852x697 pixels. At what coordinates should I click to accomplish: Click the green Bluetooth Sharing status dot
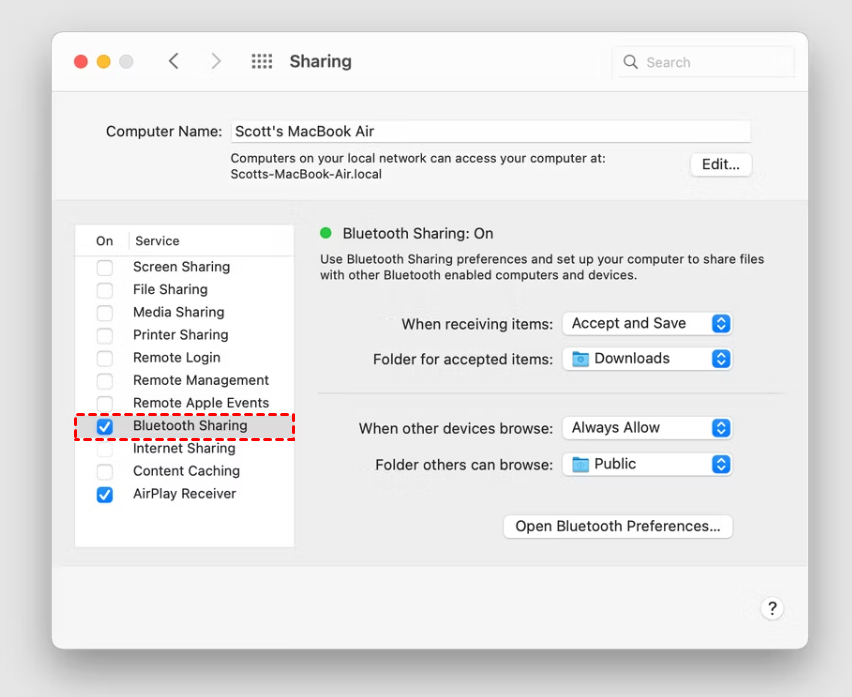(326, 233)
